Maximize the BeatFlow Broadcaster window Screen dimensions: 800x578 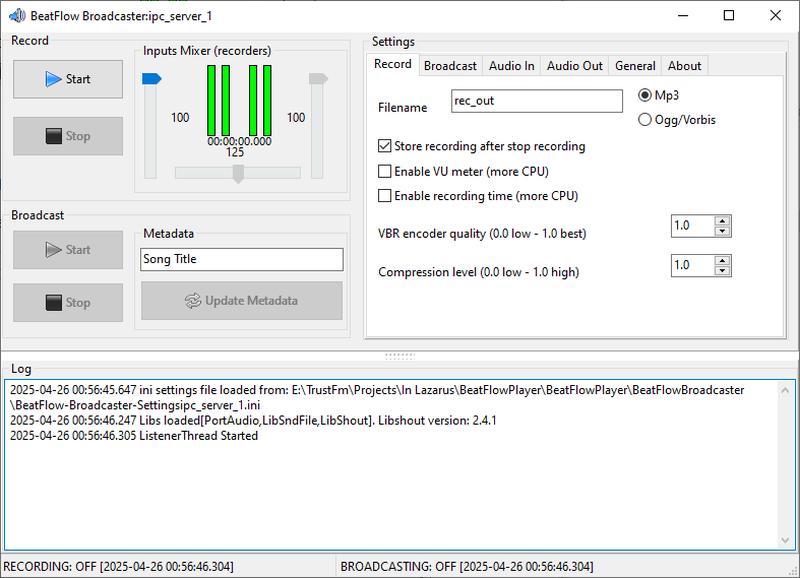(x=729, y=16)
